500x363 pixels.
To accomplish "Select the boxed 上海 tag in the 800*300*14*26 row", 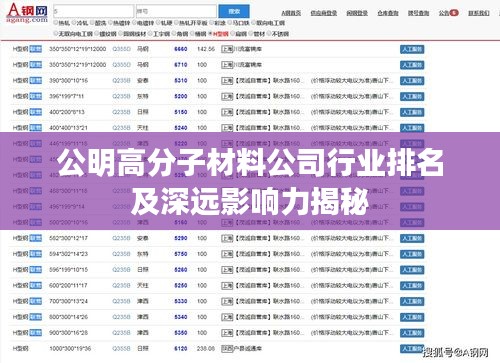I will click(x=227, y=317).
